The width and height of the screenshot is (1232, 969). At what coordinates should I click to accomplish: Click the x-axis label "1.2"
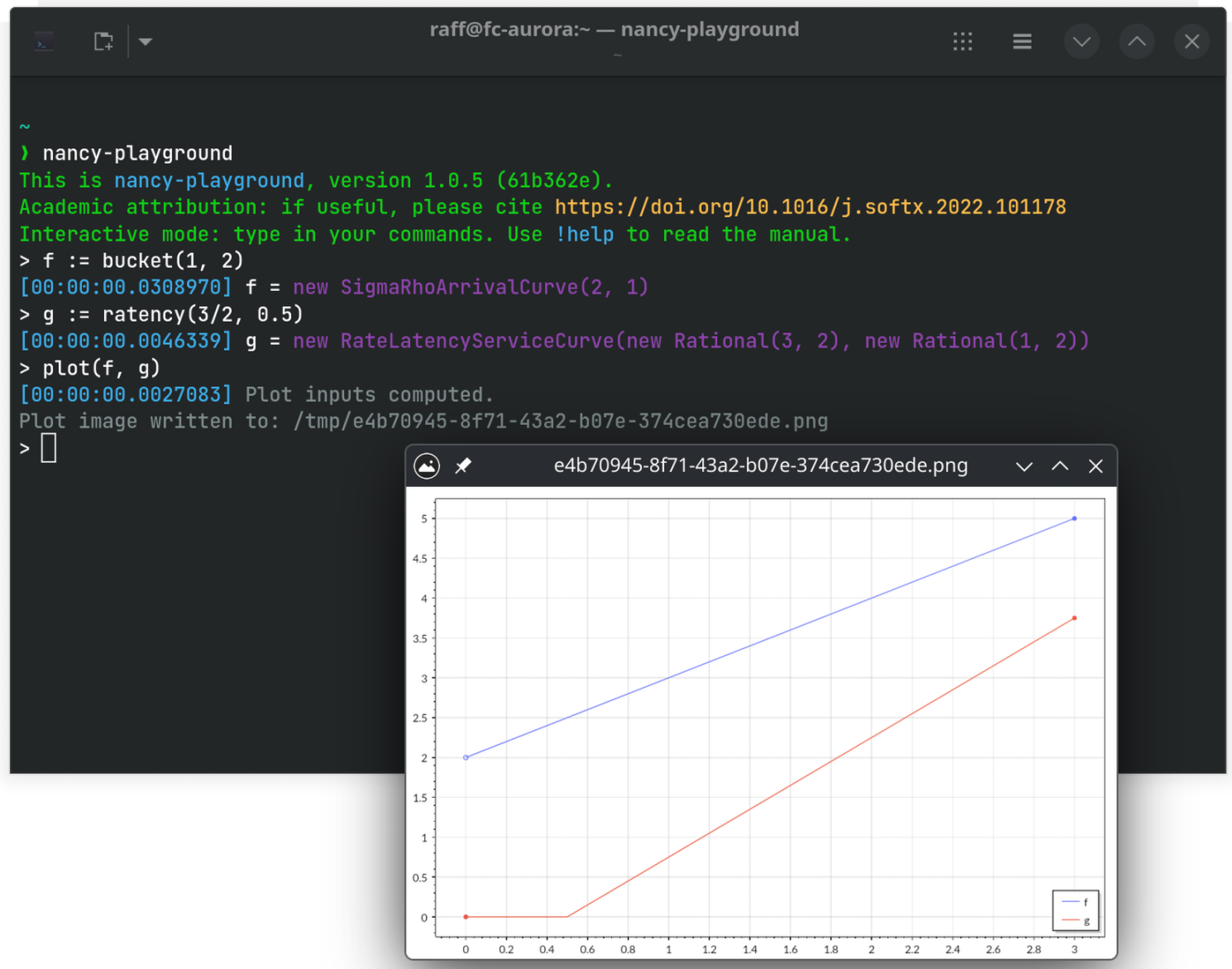[x=709, y=949]
